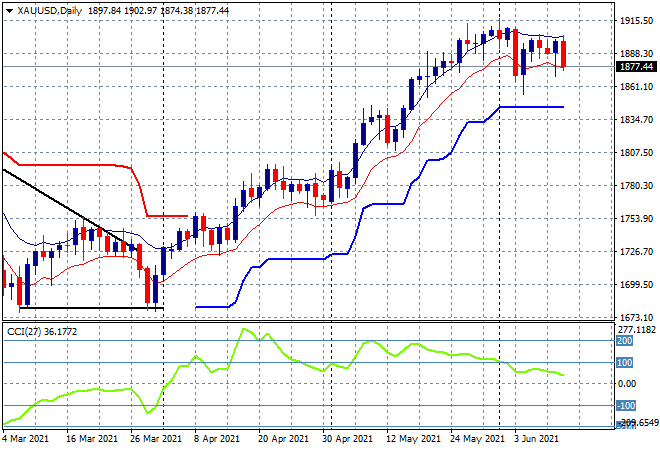Screen dimensions: 660x450
Task: Click the 1780.30 price axis label
Action: pos(636,186)
